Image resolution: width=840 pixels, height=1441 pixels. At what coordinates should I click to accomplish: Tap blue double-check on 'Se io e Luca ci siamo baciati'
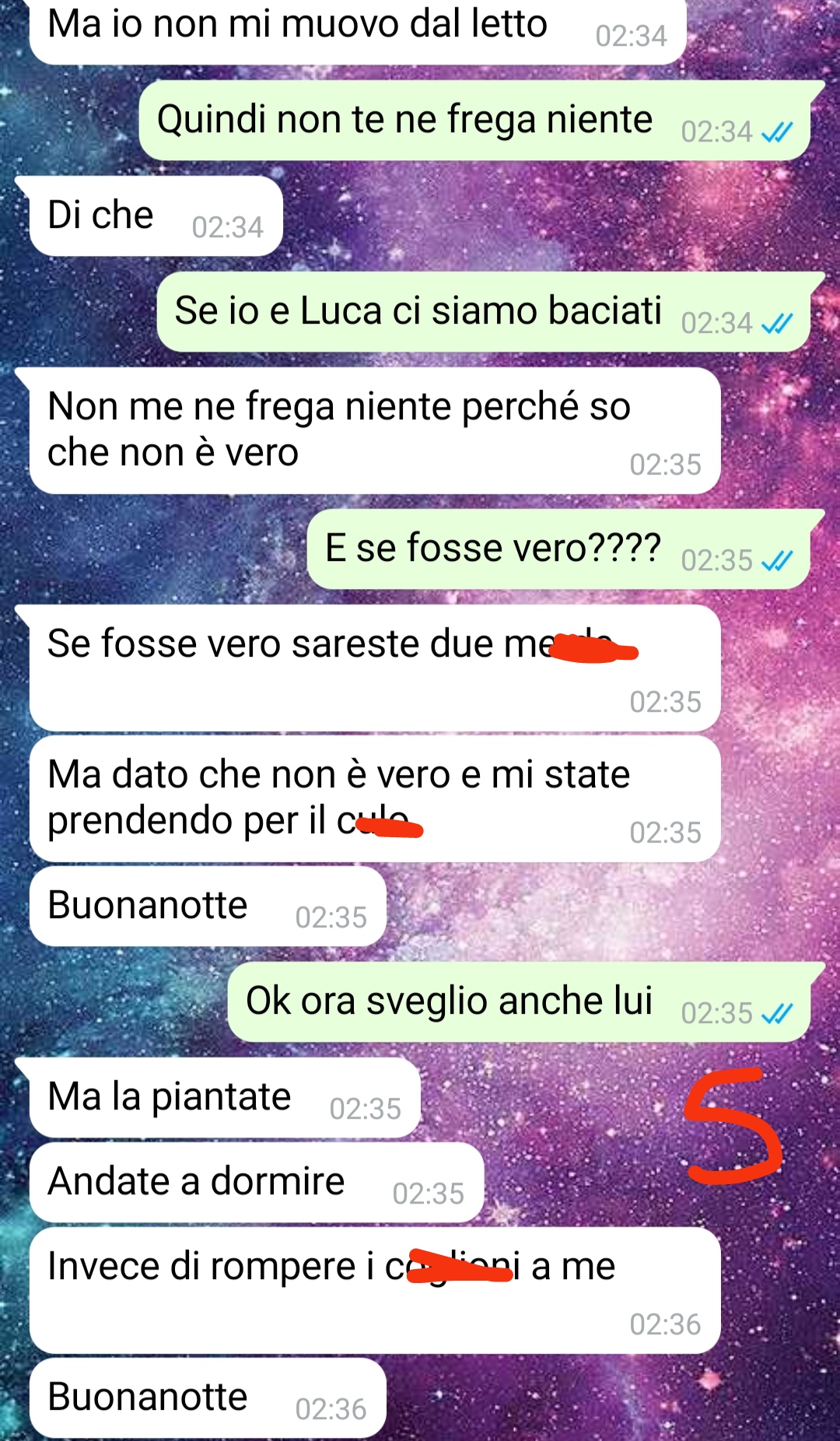point(776,323)
